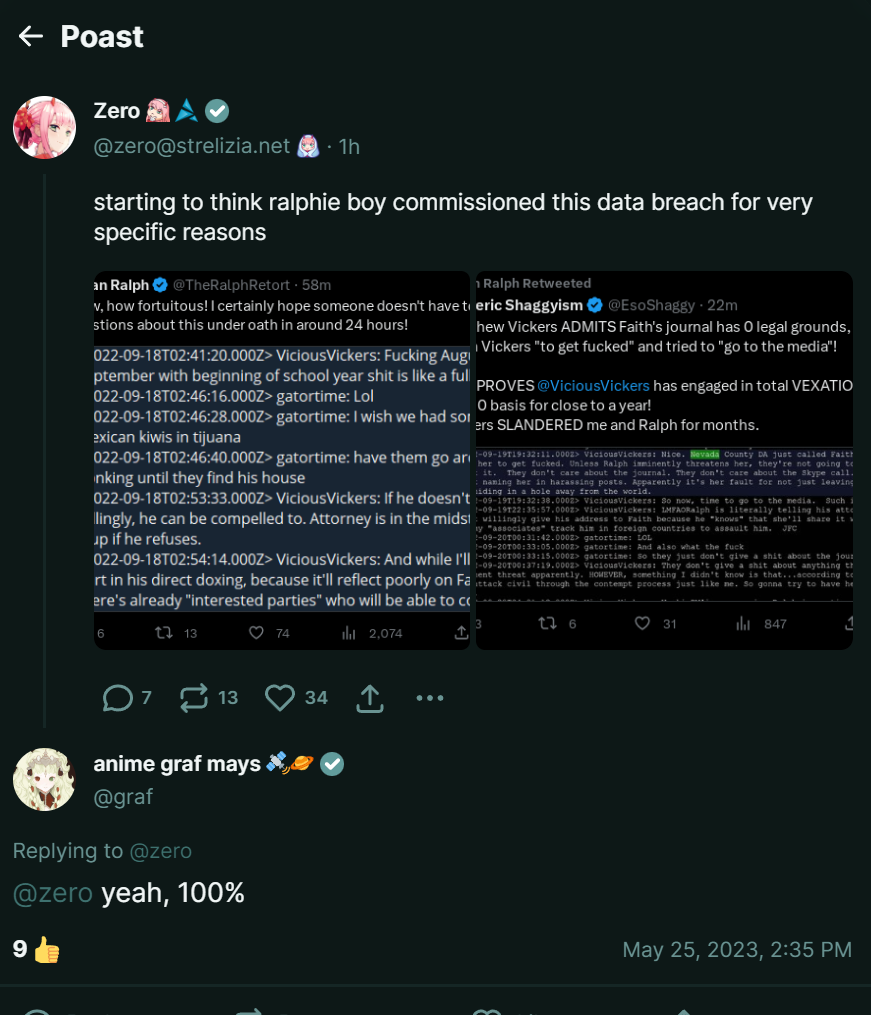871x1015 pixels.
Task: Open the @graf handle link
Action: point(124,797)
